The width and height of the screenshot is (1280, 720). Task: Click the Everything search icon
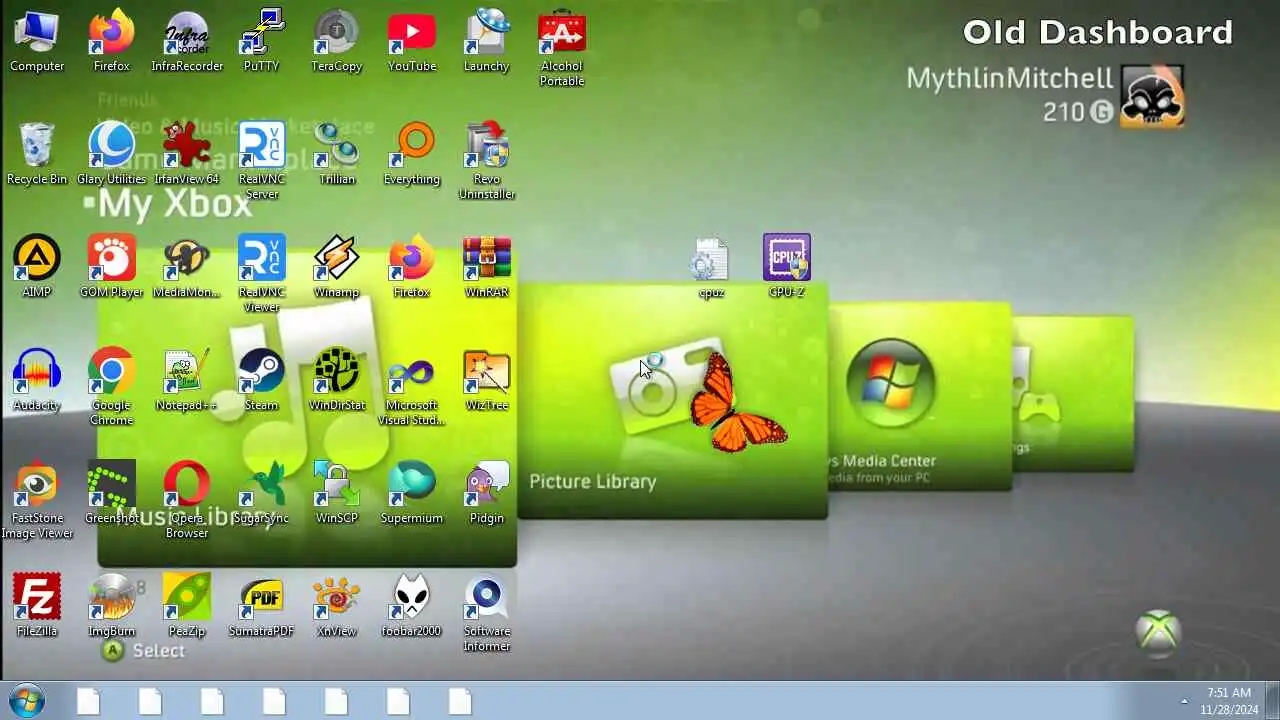click(412, 155)
